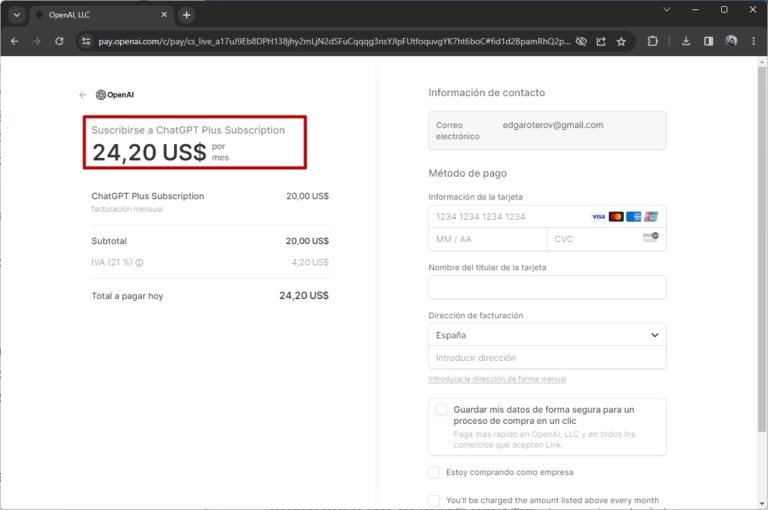
Task: Open a new browser tab
Action: (x=186, y=15)
